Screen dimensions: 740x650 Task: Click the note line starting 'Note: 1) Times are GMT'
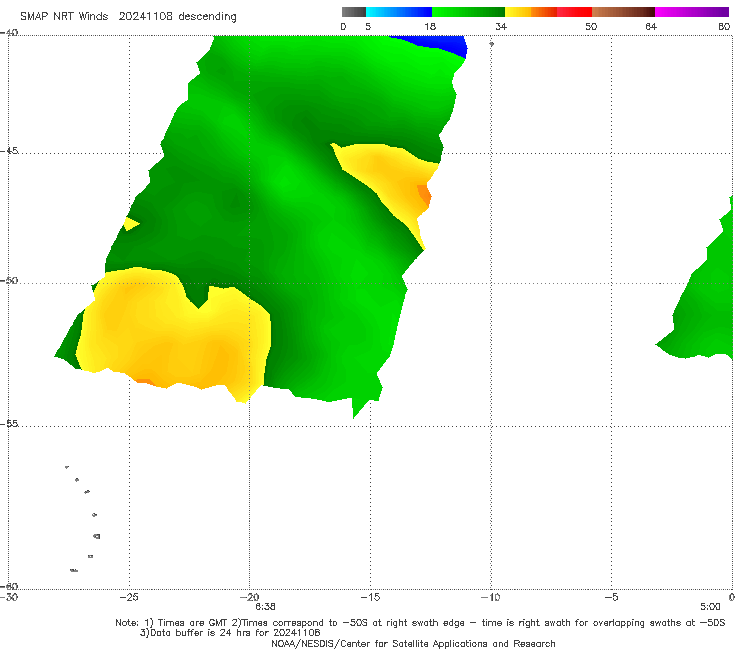pos(420,622)
